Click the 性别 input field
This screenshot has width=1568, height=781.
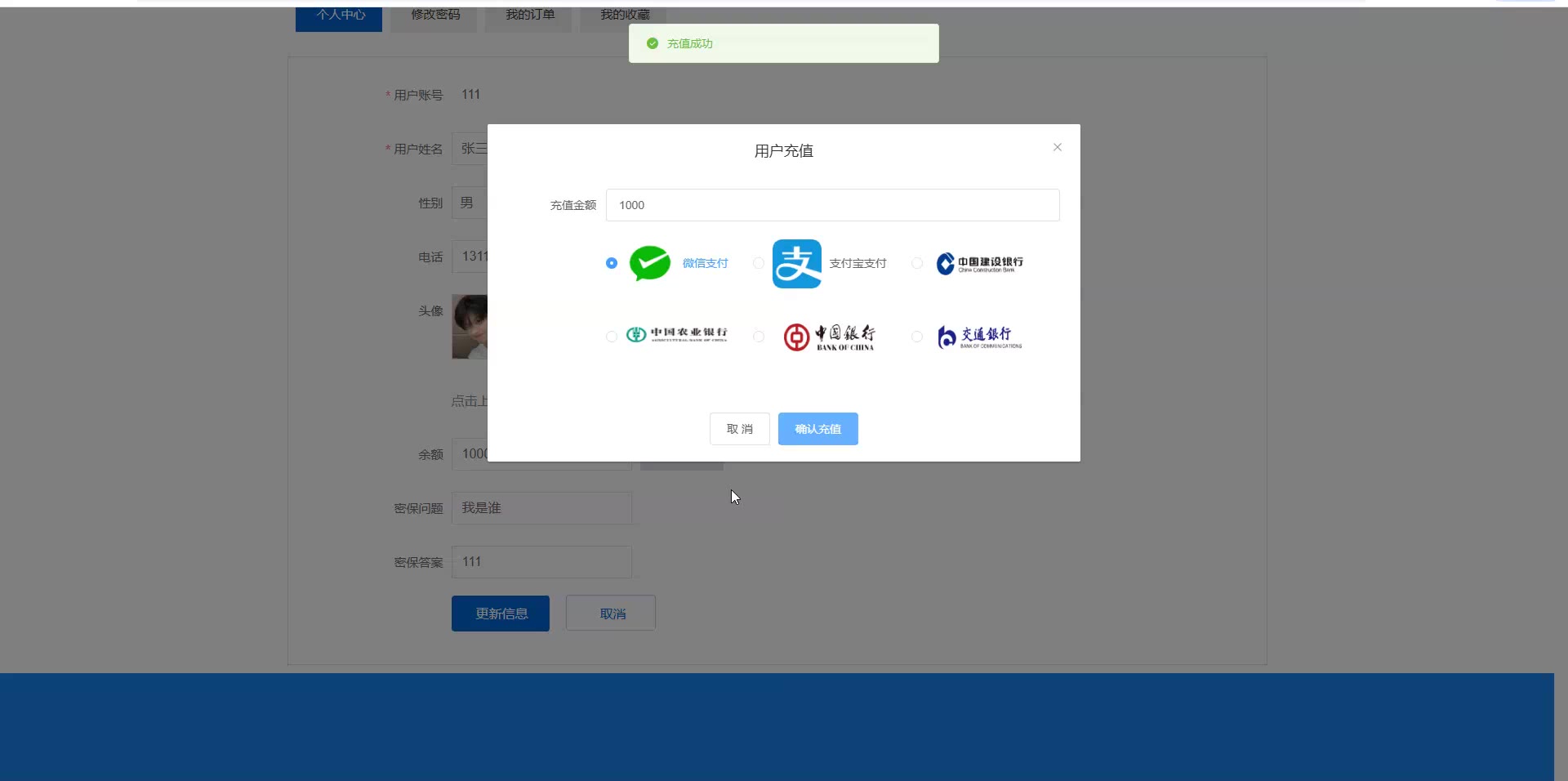(470, 203)
